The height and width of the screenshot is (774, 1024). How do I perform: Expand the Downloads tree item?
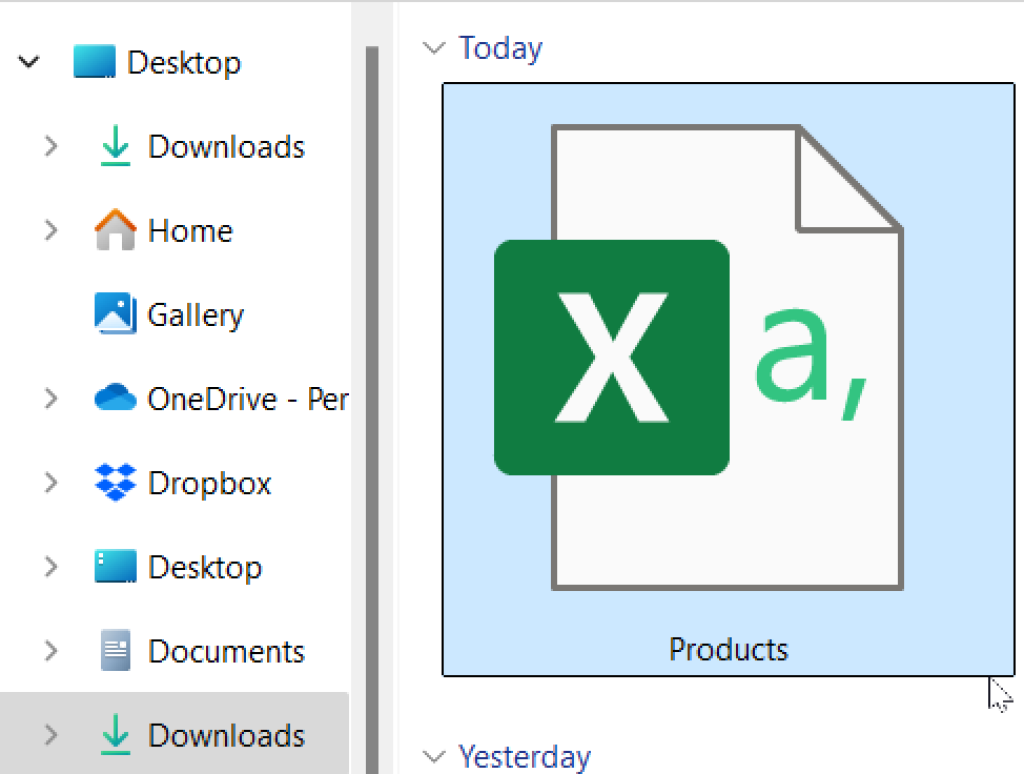(x=51, y=146)
